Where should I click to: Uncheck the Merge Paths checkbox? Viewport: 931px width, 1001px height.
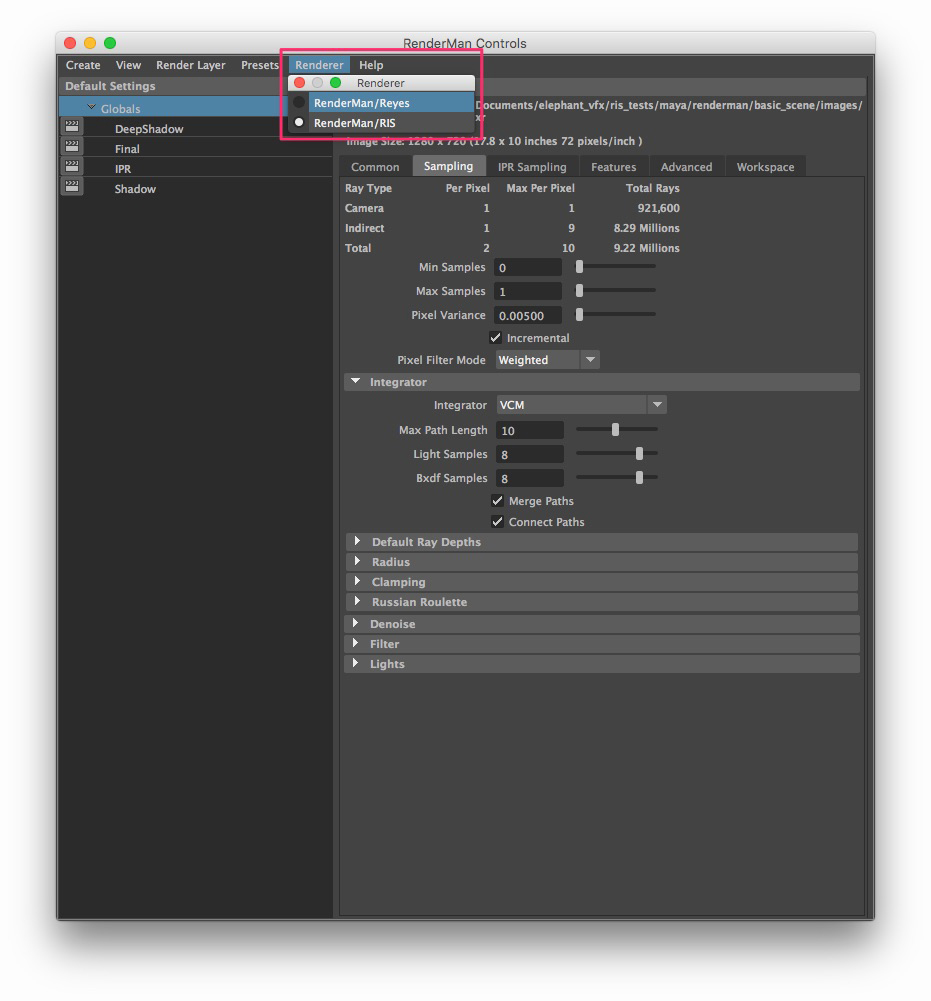coord(497,500)
